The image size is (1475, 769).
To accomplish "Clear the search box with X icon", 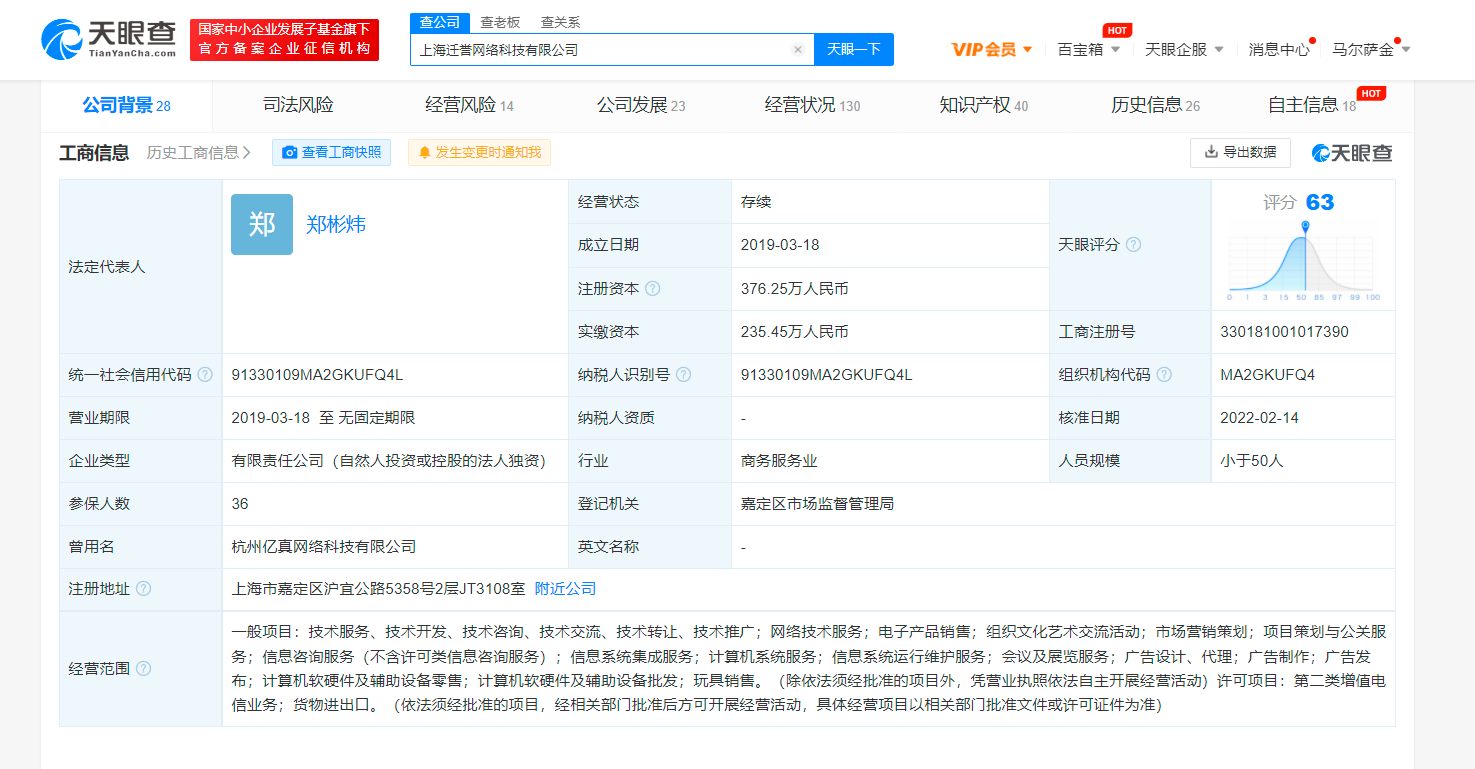I will point(797,50).
